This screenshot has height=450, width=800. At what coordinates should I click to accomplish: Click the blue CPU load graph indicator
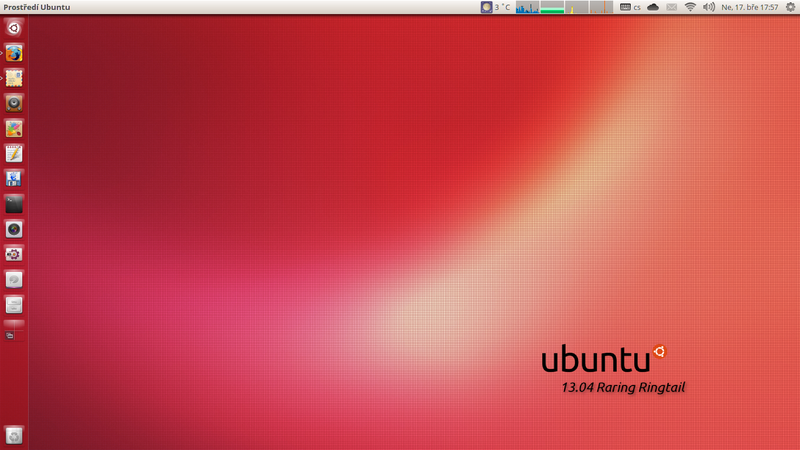(x=527, y=7)
